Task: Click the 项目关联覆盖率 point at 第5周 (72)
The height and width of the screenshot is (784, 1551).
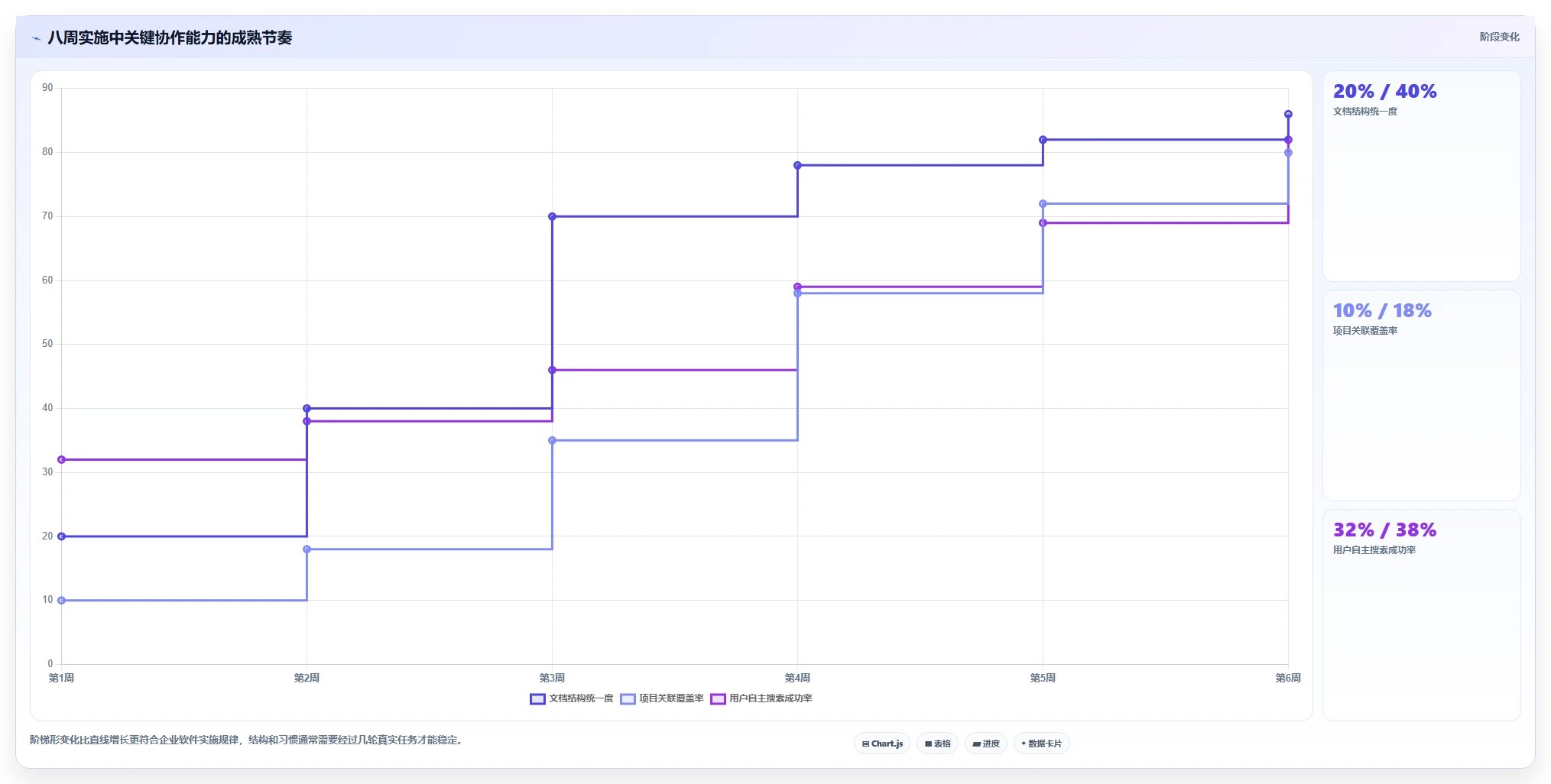Action: [x=1043, y=204]
